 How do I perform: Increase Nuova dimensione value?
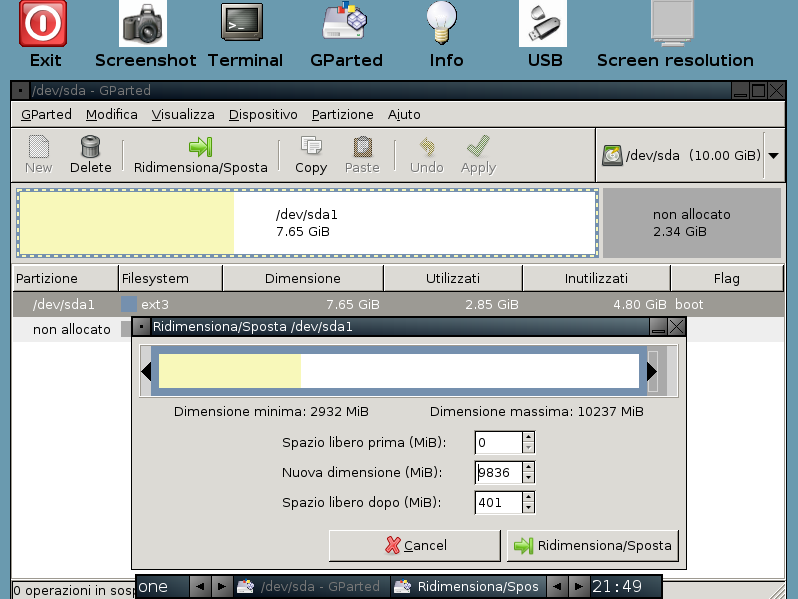coord(528,467)
